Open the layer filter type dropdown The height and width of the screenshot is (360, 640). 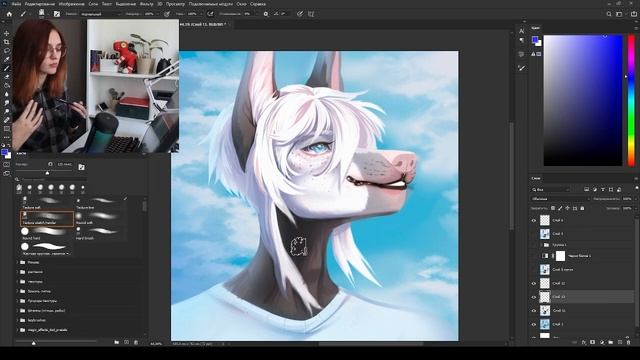551,189
